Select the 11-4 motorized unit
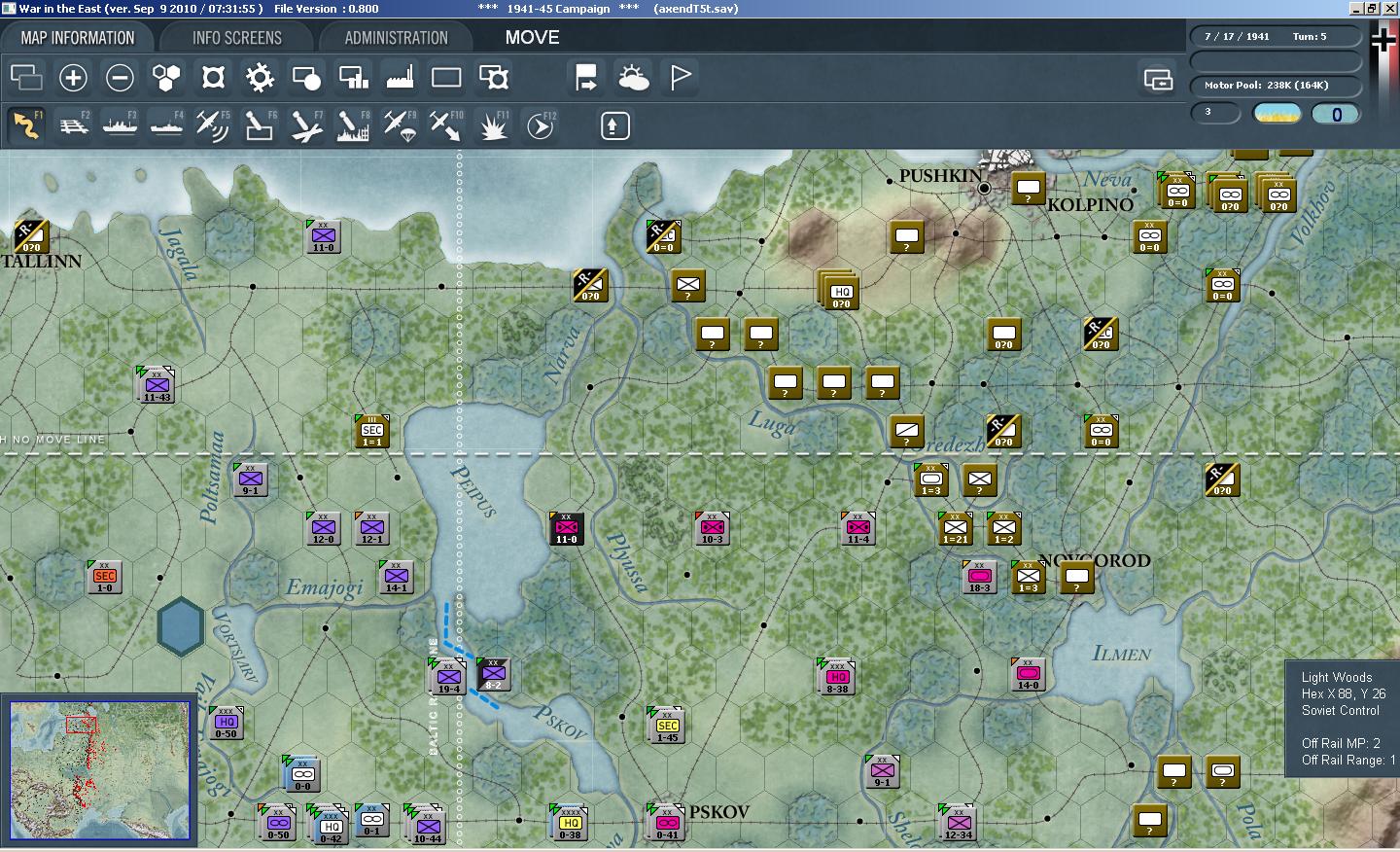Image resolution: width=1400 pixels, height=852 pixels. pos(858,528)
